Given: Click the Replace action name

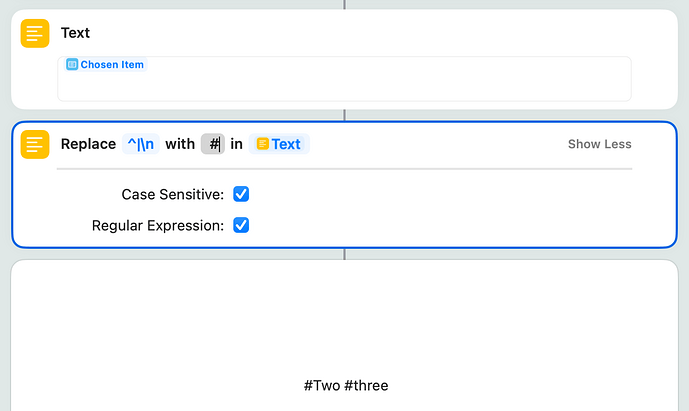Looking at the screenshot, I should [x=88, y=144].
